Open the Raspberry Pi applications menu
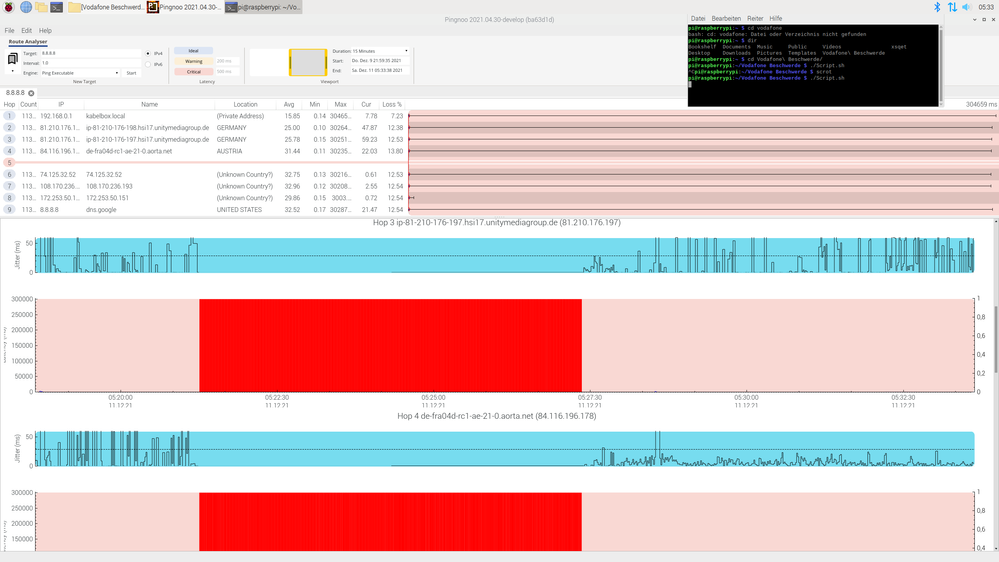Image resolution: width=999 pixels, height=562 pixels. pos(8,7)
